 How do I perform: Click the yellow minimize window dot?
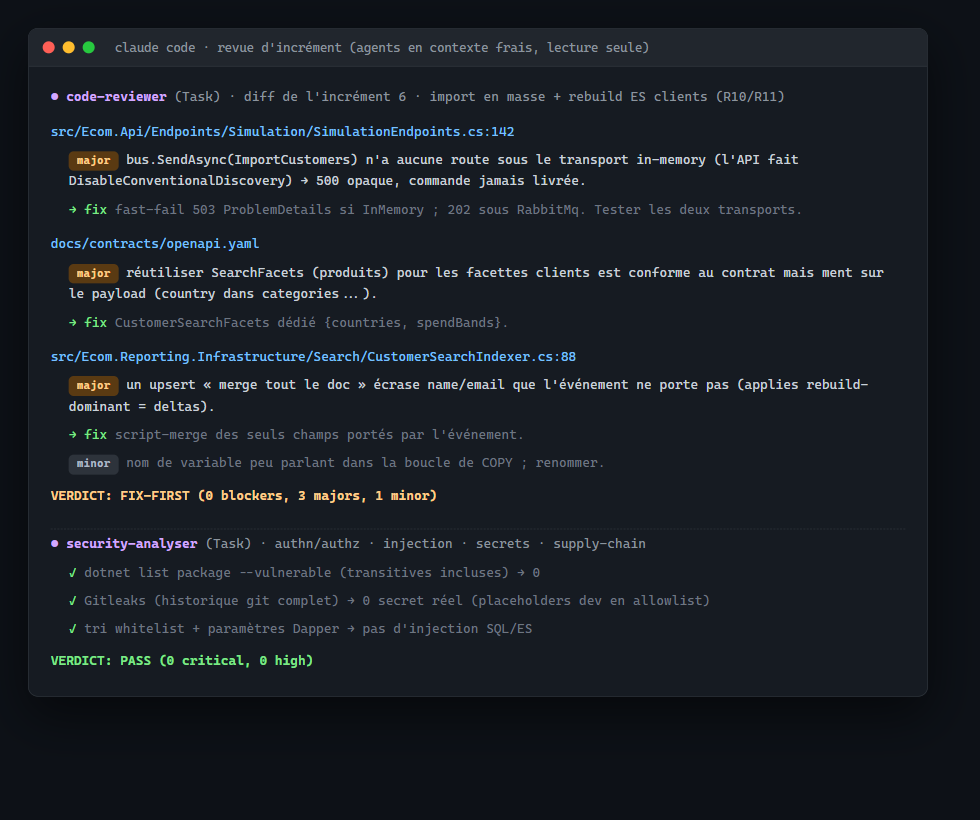pos(69,48)
